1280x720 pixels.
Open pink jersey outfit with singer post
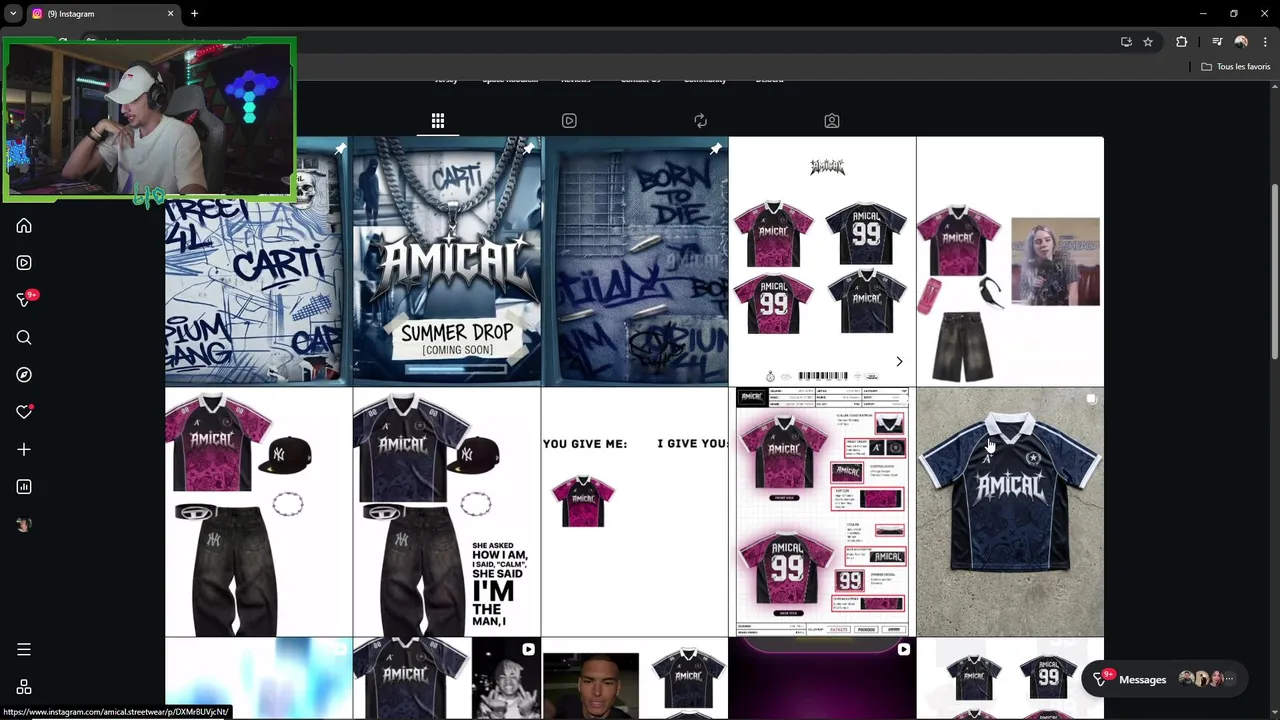point(1010,261)
